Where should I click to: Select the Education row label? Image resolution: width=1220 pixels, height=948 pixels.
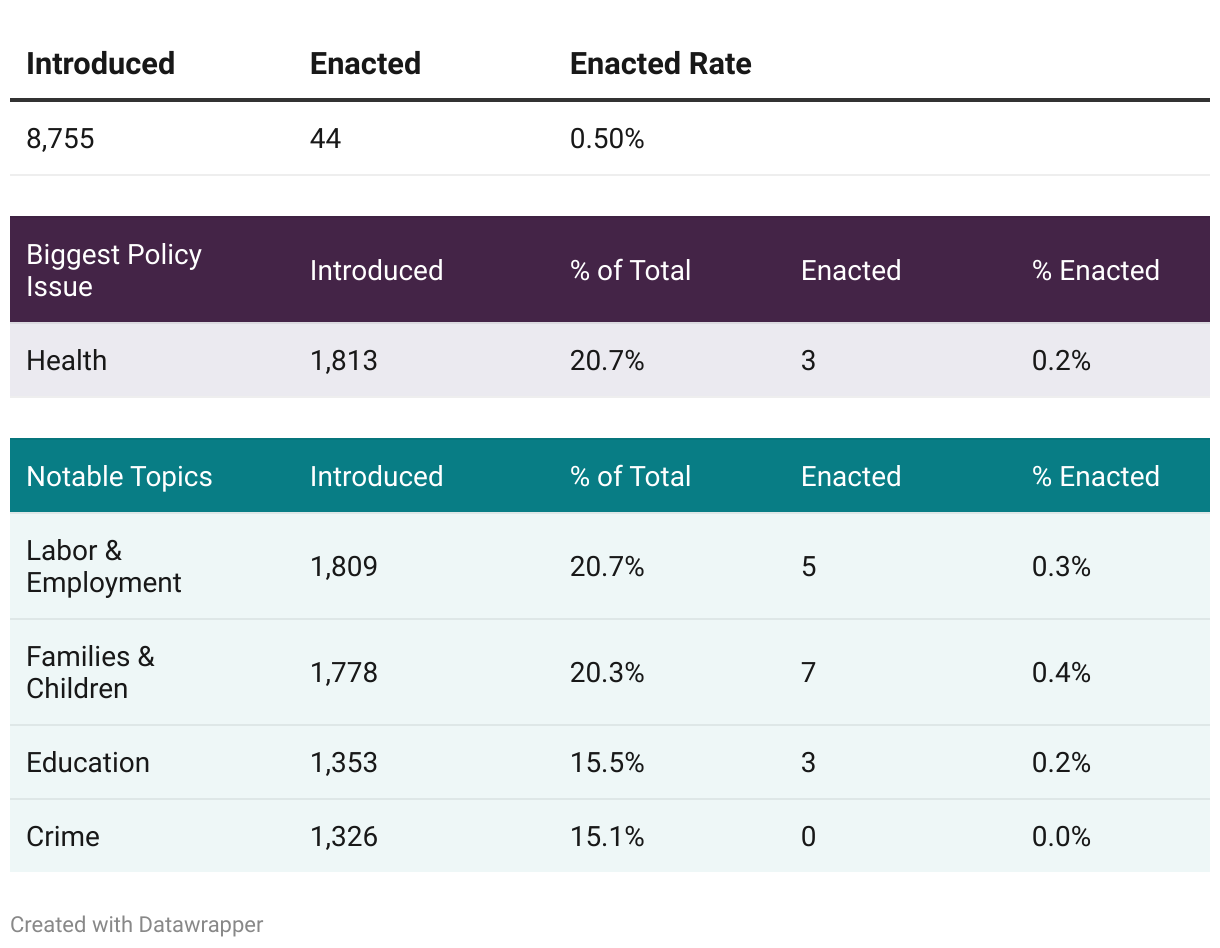(x=88, y=763)
